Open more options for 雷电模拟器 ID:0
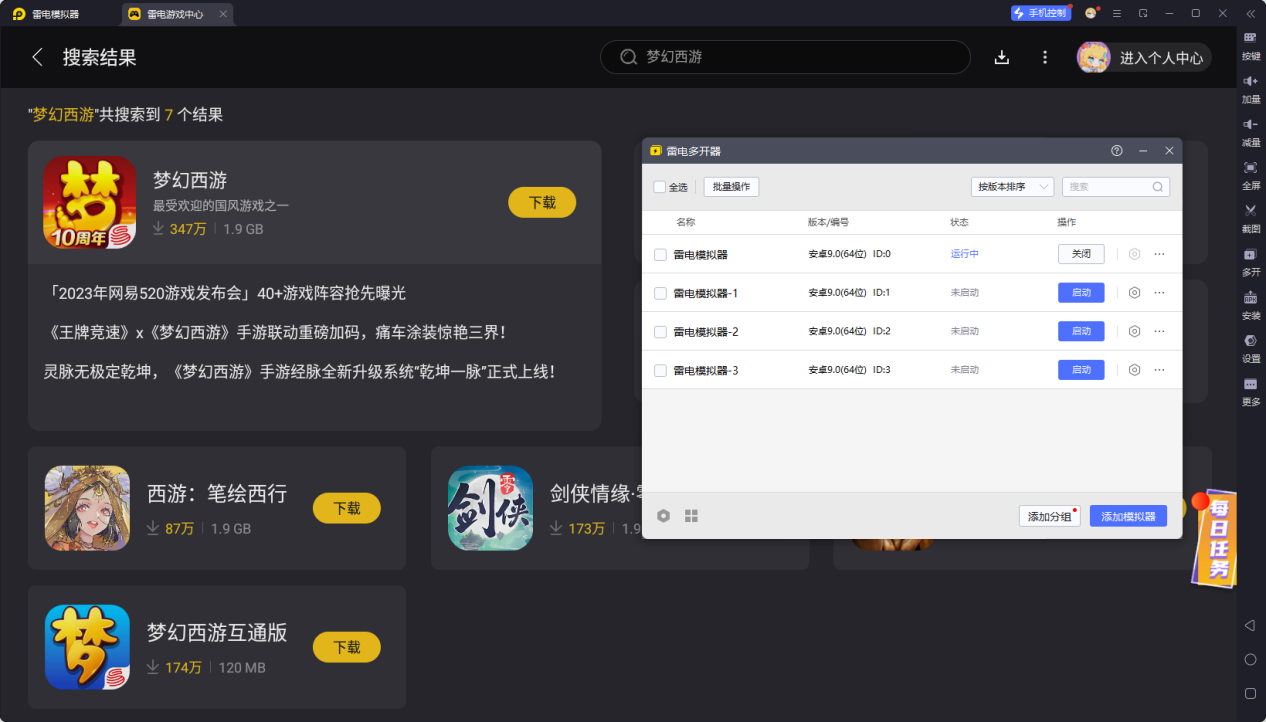Image resolution: width=1266 pixels, height=722 pixels. pos(1159,254)
